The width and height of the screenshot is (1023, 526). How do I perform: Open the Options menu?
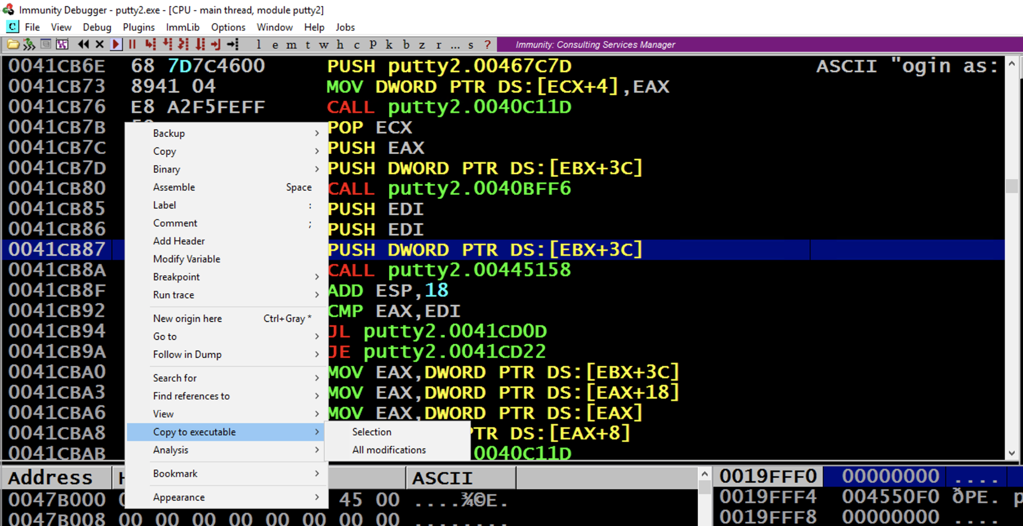pyautogui.click(x=228, y=27)
